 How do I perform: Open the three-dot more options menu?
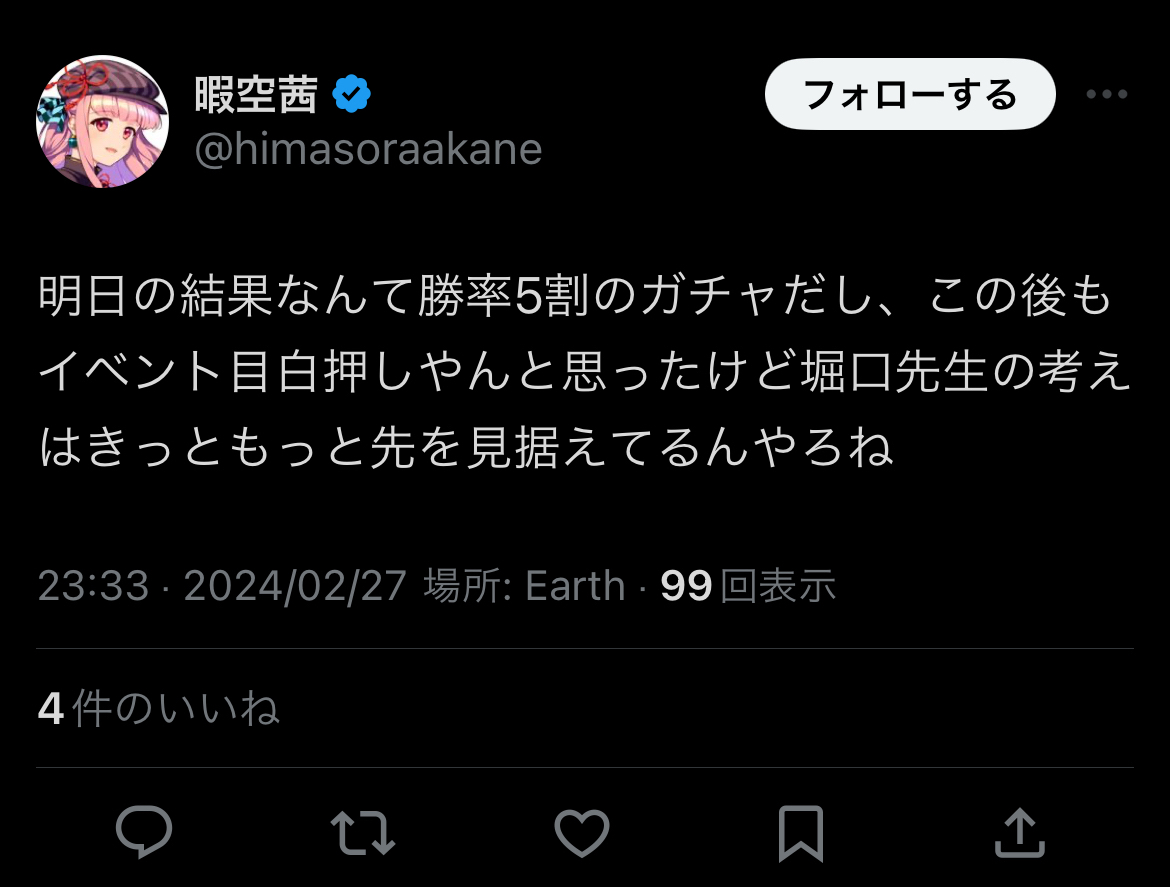pyautogui.click(x=1106, y=95)
